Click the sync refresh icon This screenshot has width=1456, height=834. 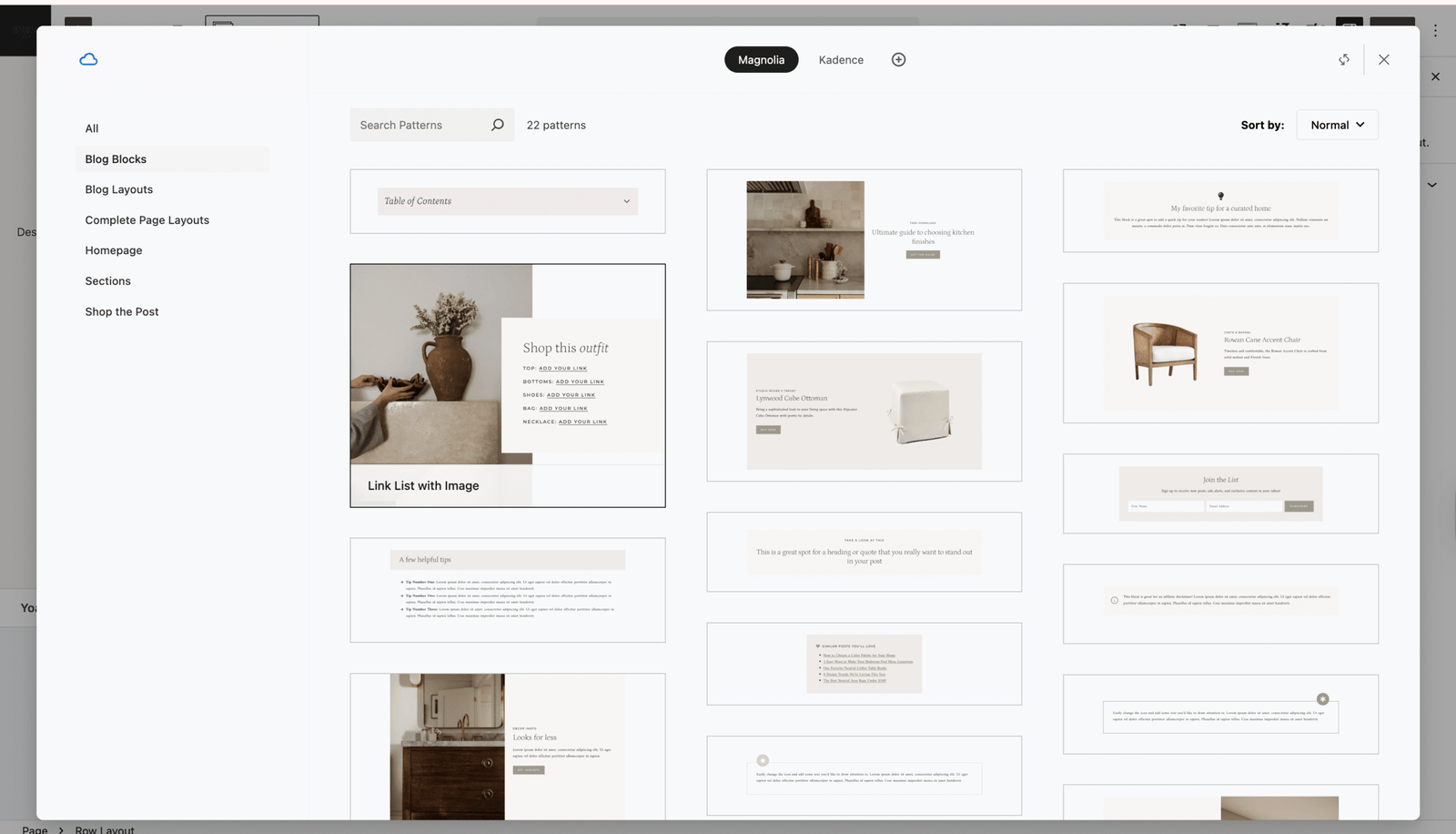click(x=1344, y=60)
